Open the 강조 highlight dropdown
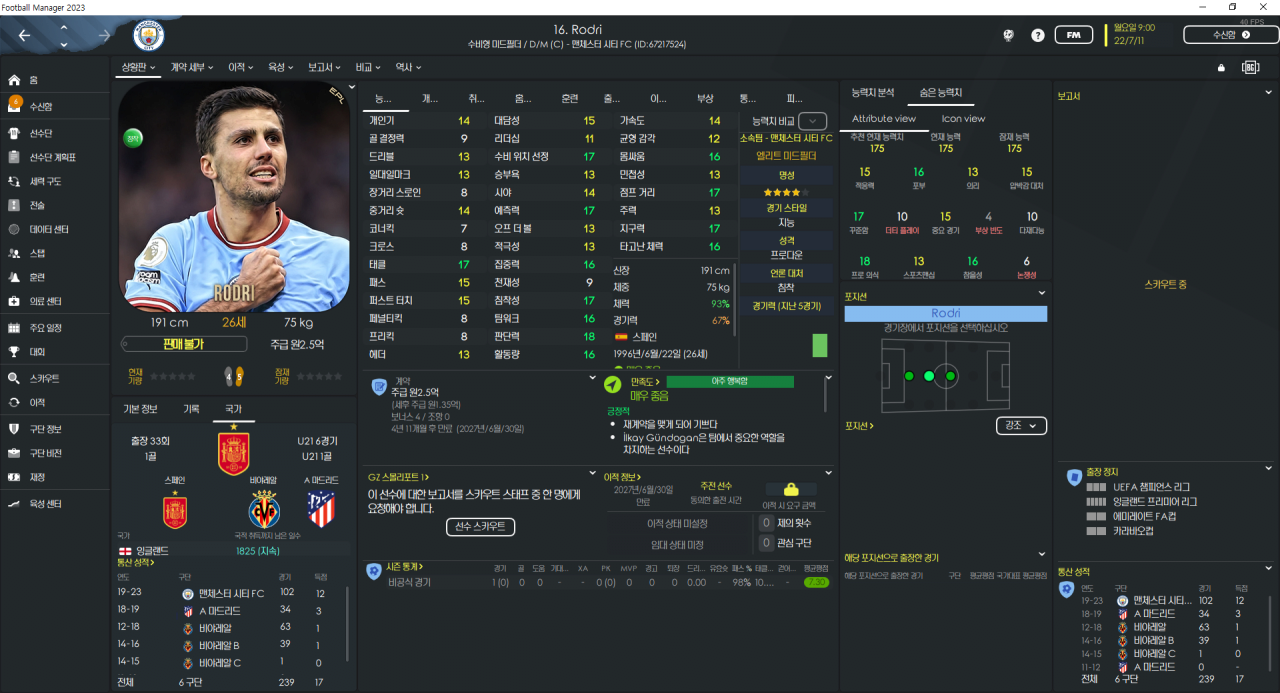The width and height of the screenshot is (1280, 693). pyautogui.click(x=1022, y=425)
